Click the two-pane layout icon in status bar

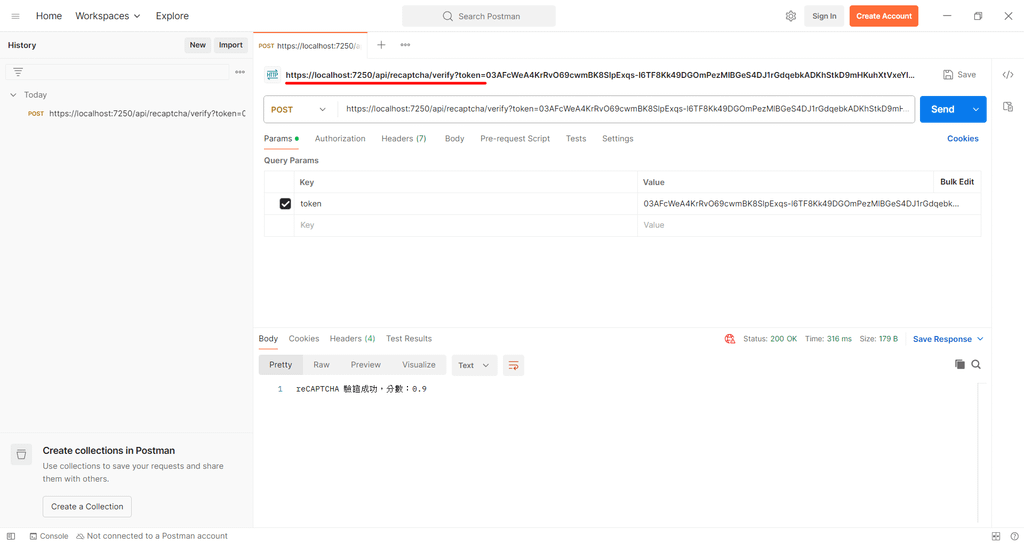tap(996, 536)
